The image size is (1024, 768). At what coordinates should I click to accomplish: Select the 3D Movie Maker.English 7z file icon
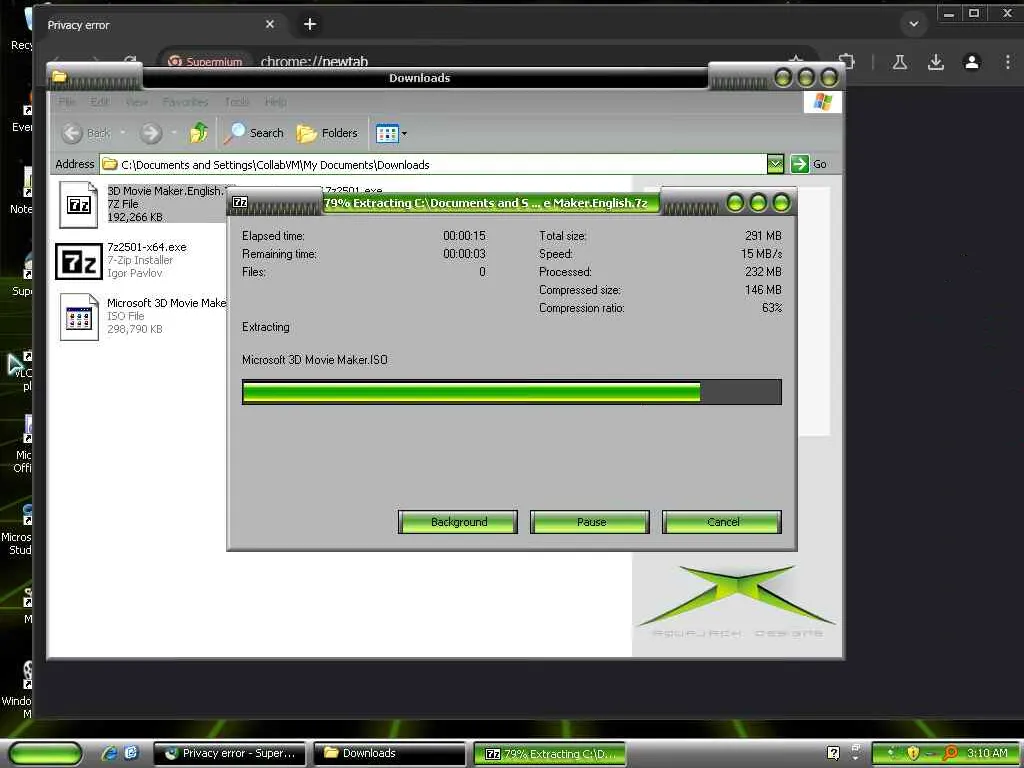[x=78, y=204]
